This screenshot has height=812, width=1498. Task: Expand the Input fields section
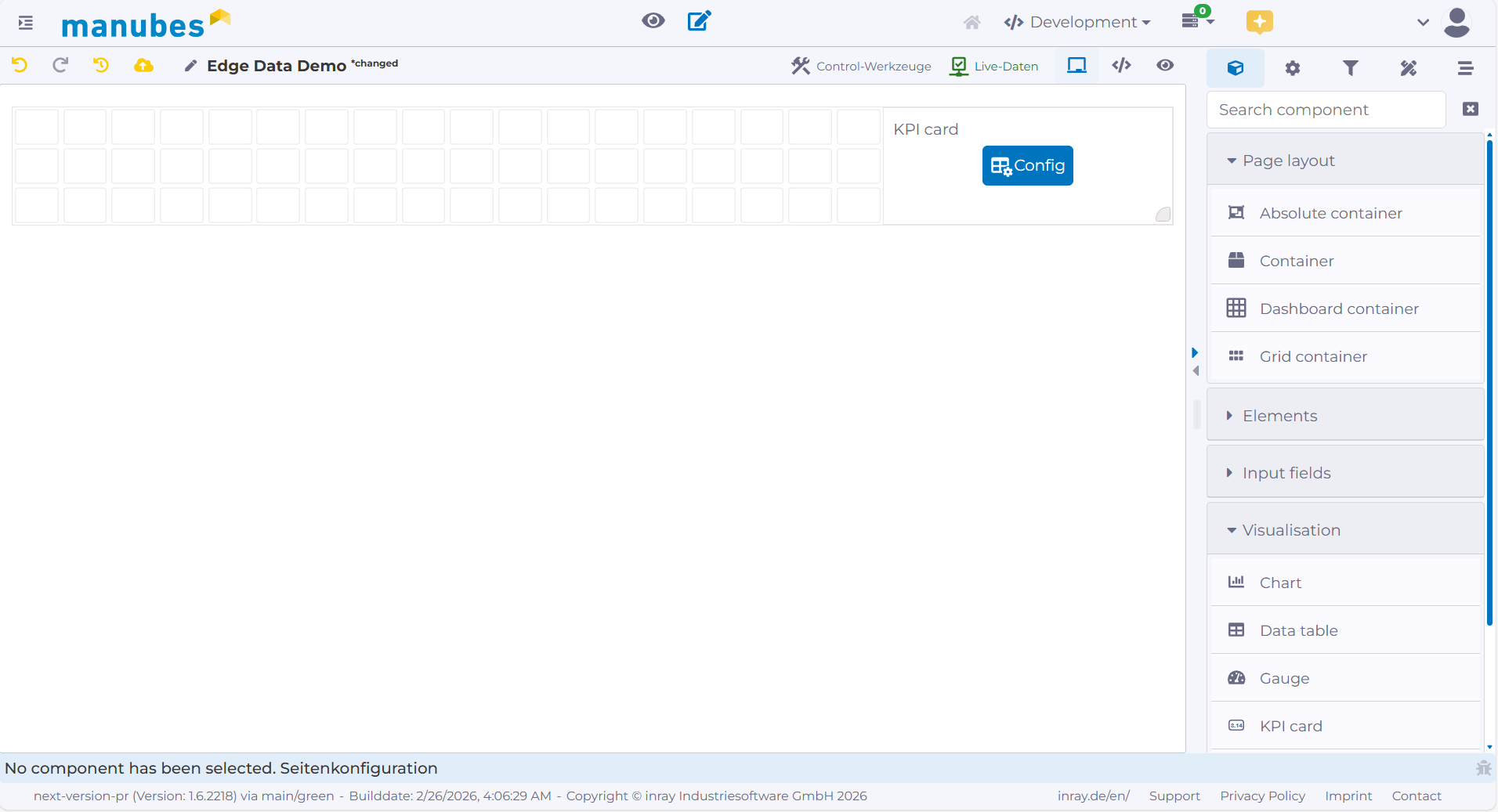click(x=1286, y=472)
